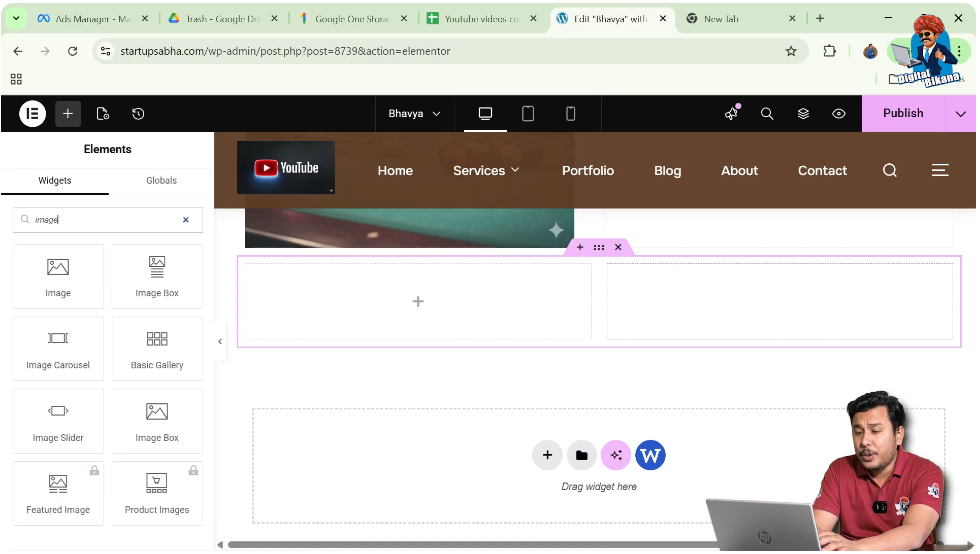Screen dimensions: 980x554
Task: Add container via the section handle plus
Action: [x=580, y=248]
